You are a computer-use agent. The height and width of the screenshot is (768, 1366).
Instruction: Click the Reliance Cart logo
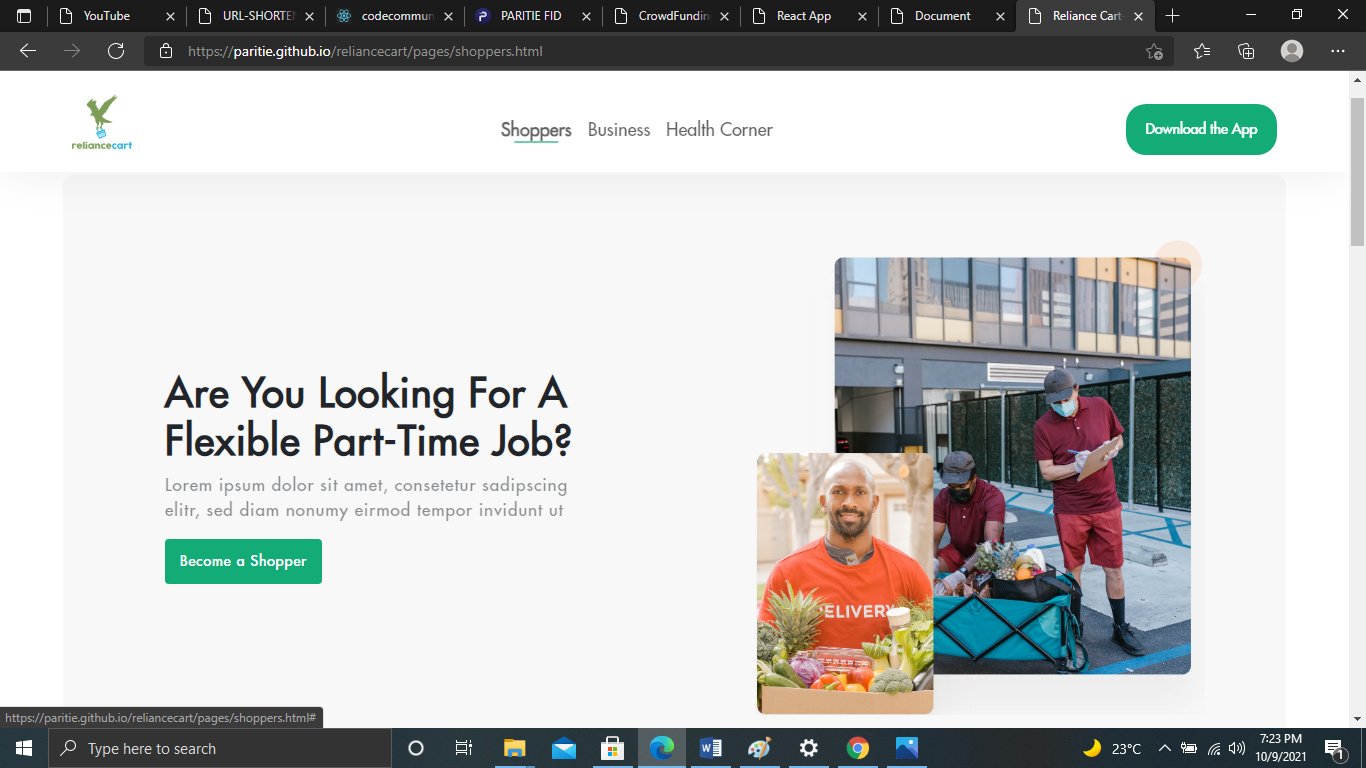102,123
